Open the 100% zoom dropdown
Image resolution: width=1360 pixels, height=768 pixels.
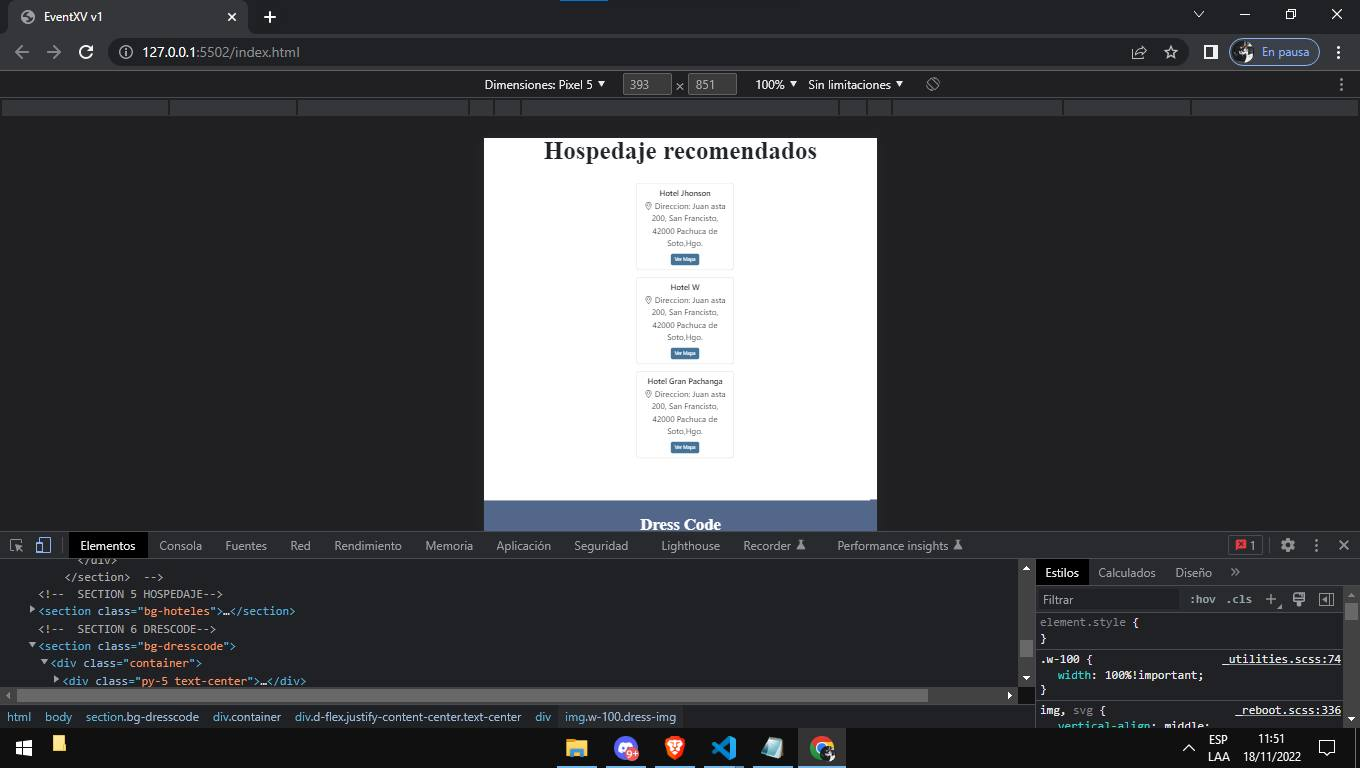pyautogui.click(x=776, y=84)
